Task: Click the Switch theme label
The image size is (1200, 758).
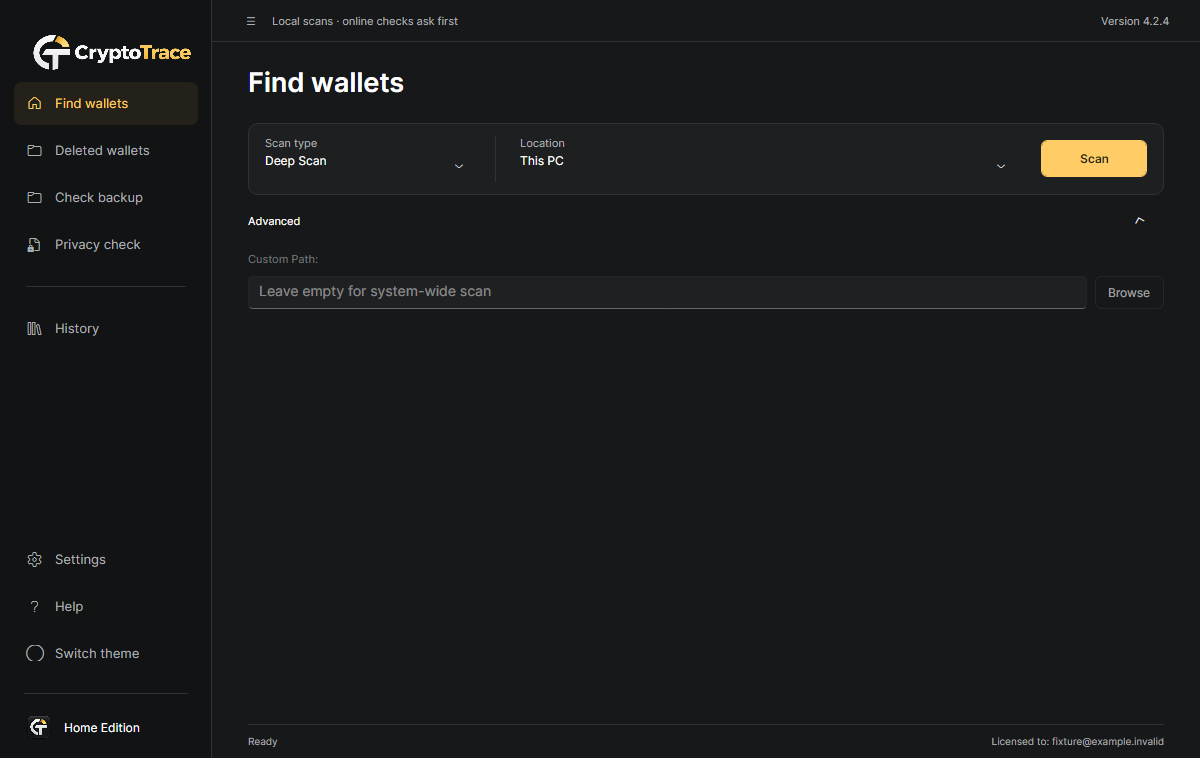Action: point(97,653)
